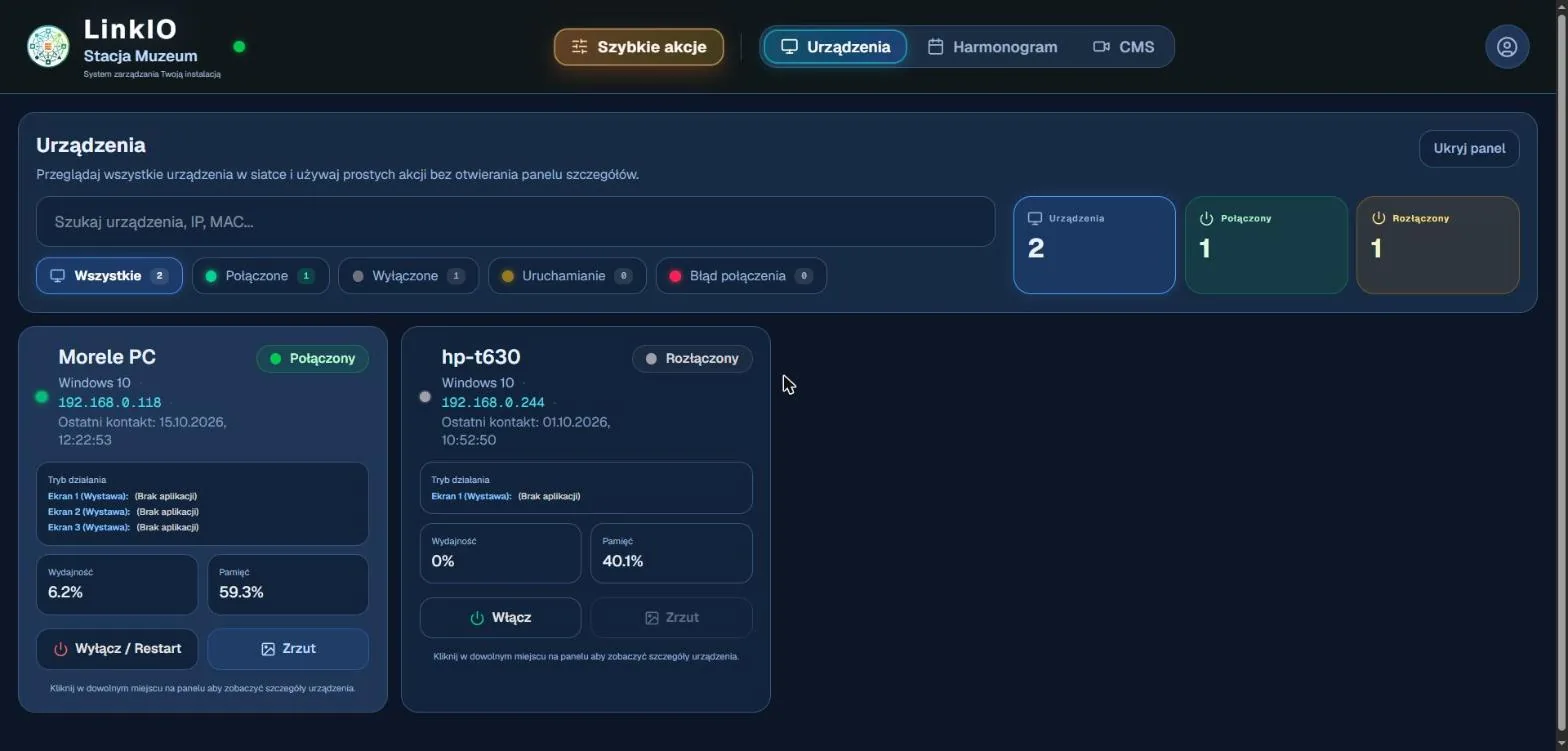The image size is (1568, 751).
Task: Click Ekran 3 (Wystawa) row
Action: click(123, 527)
